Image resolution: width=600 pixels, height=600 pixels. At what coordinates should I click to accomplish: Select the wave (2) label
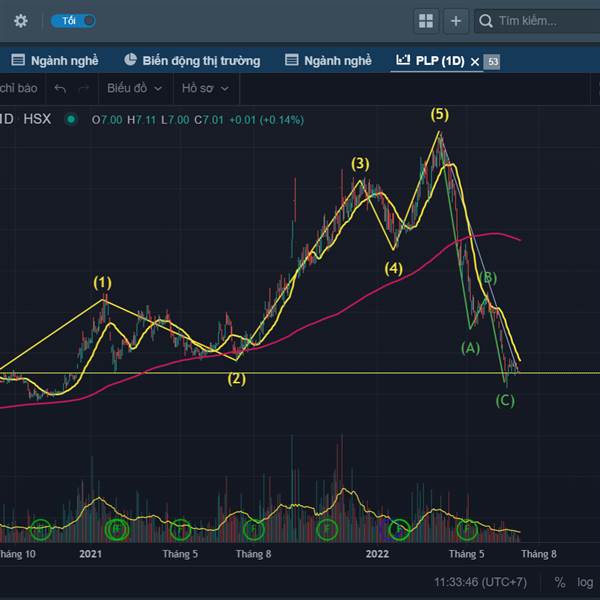click(237, 379)
